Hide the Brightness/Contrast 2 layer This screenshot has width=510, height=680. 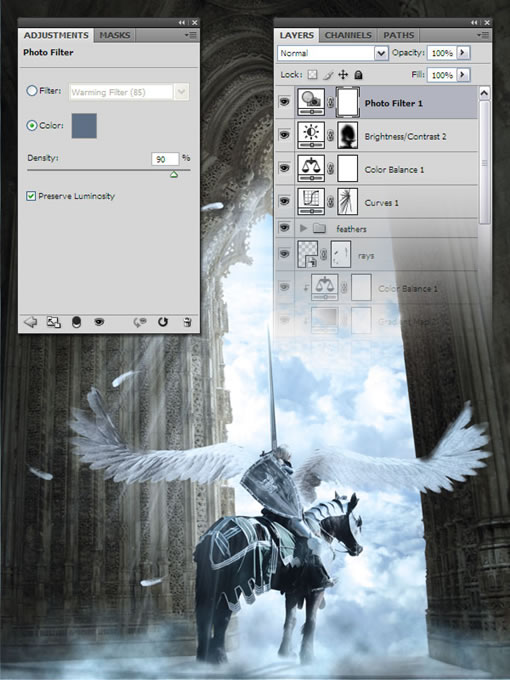pos(284,135)
